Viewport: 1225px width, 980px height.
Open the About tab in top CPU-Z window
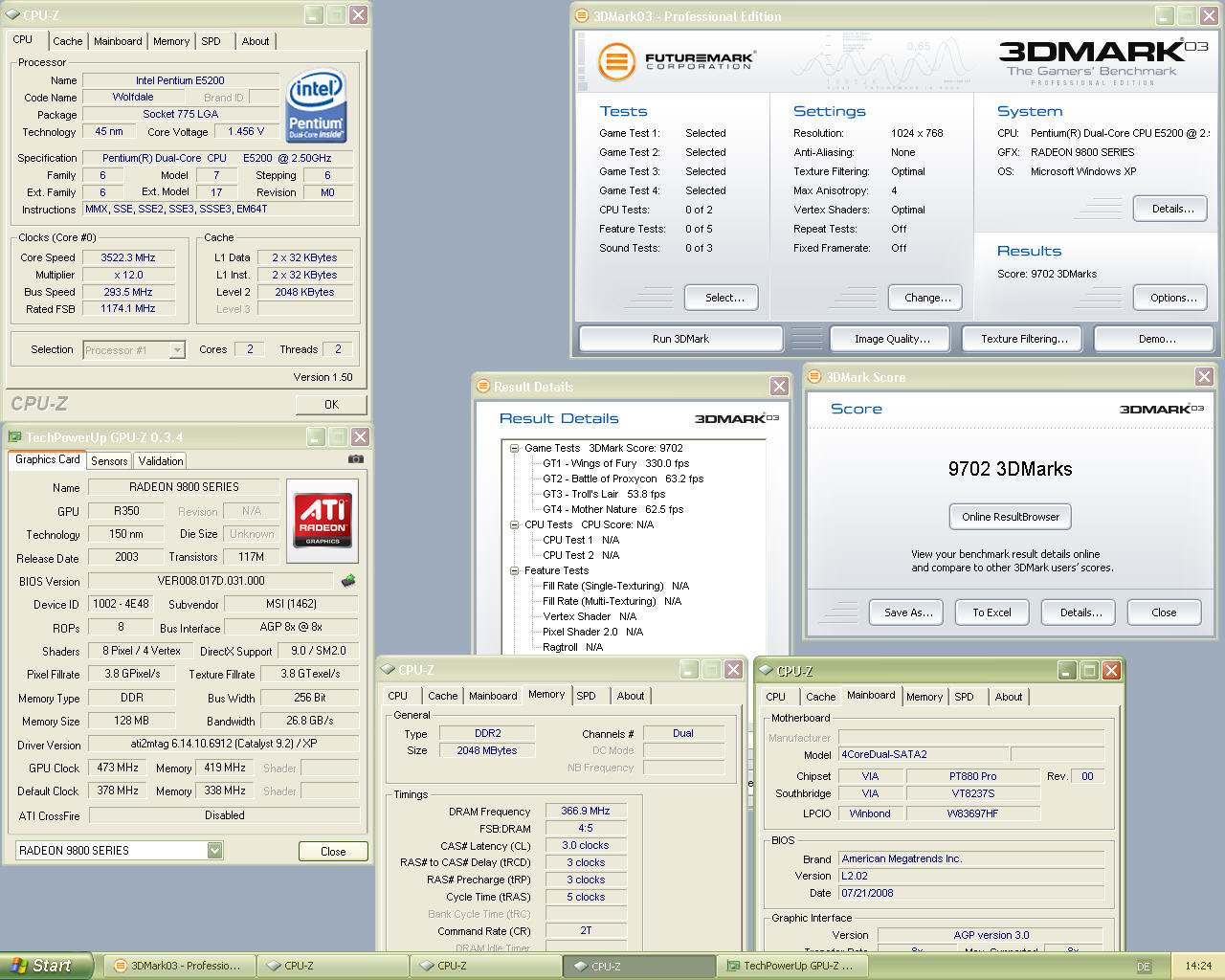click(x=255, y=41)
